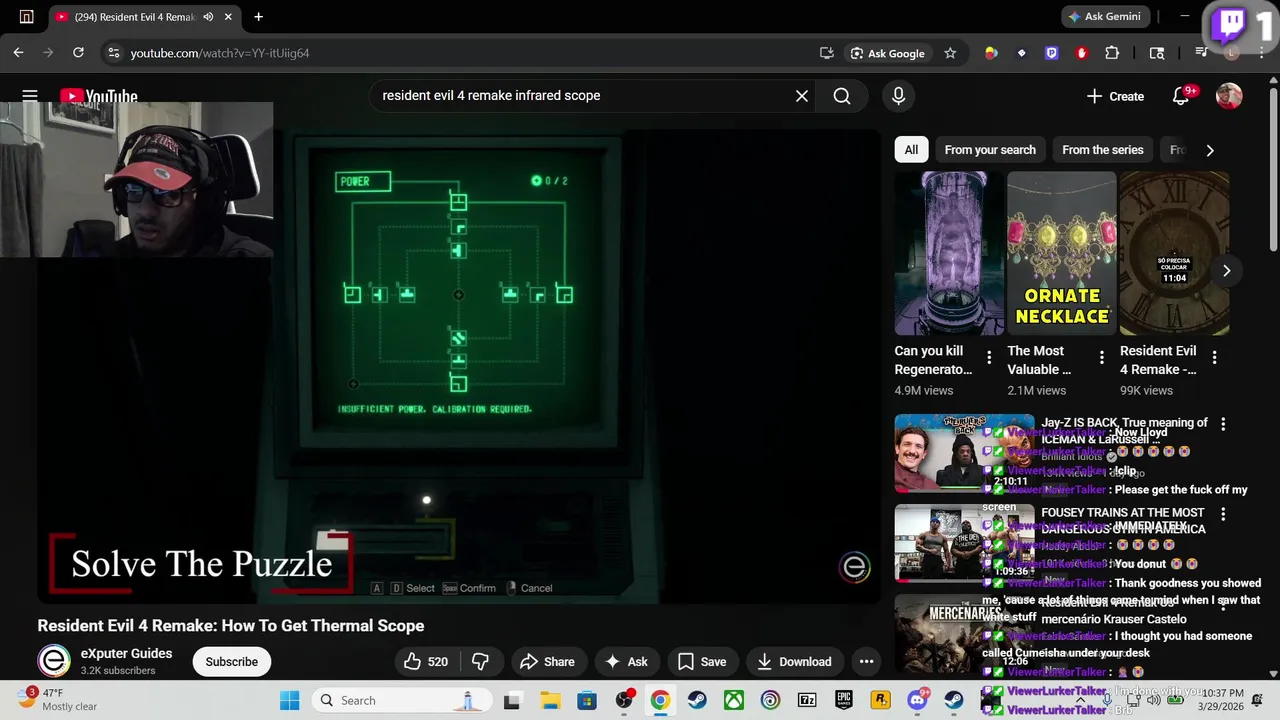Dislike the Thermal Scope video
This screenshot has height=720, width=1280.
pos(481,661)
